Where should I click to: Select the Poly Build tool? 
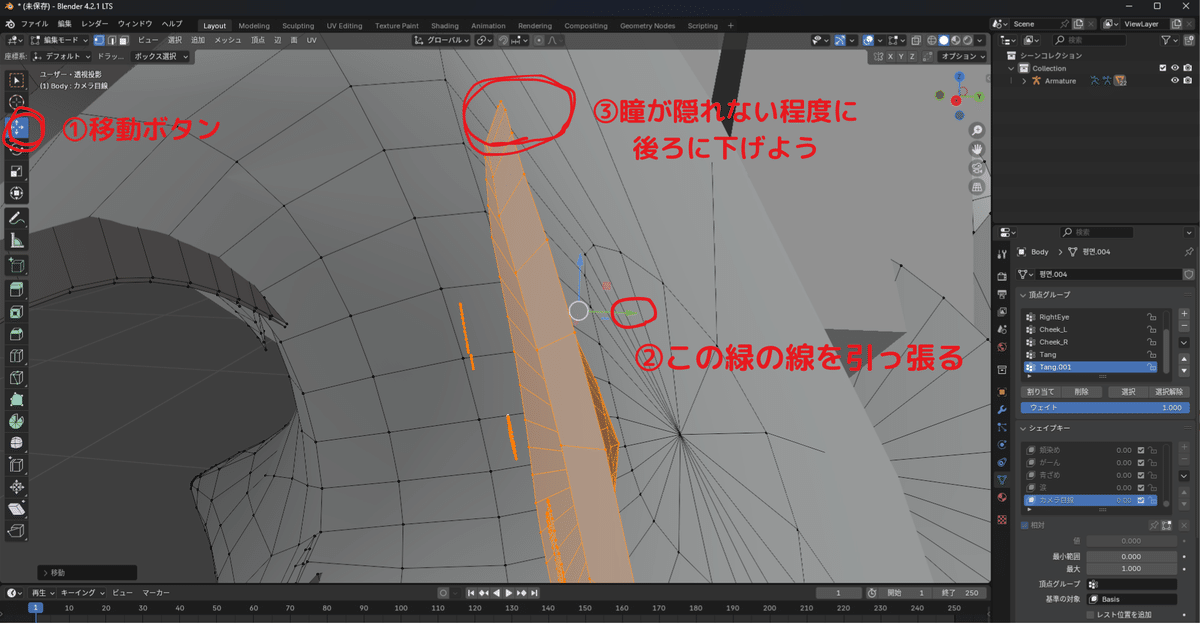tap(17, 400)
